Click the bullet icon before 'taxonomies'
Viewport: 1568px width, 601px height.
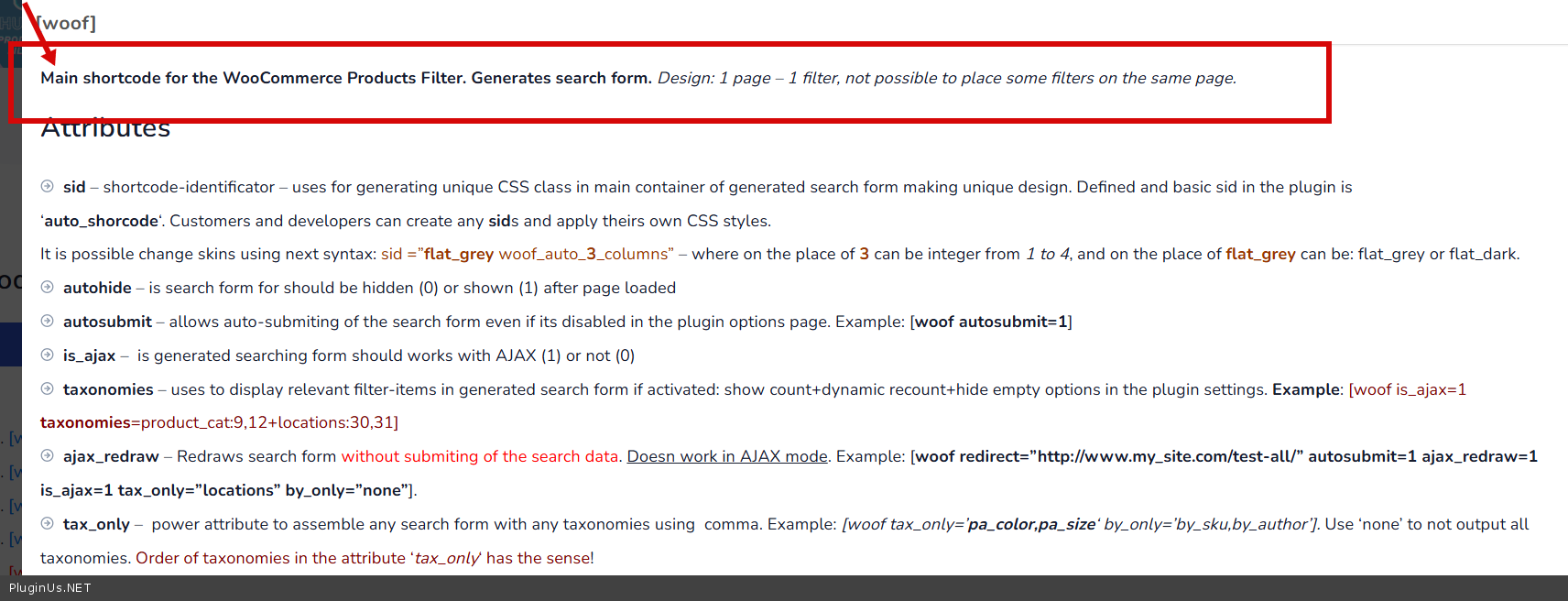coord(47,388)
